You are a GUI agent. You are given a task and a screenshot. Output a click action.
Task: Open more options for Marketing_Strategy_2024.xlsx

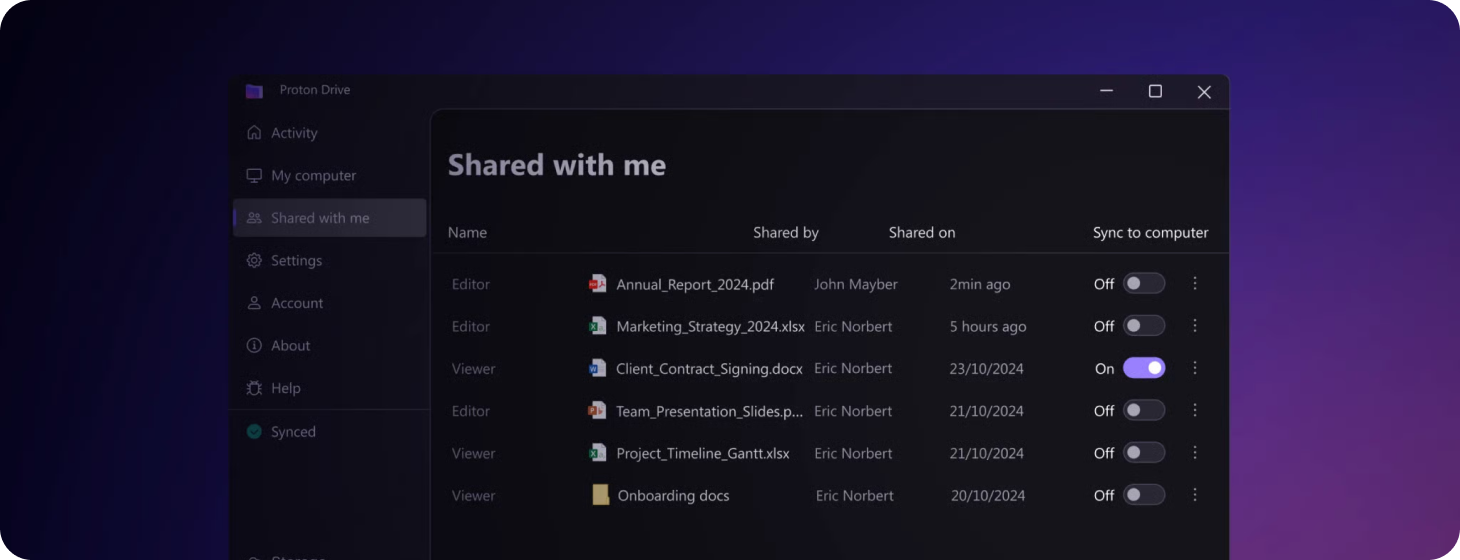(x=1194, y=326)
